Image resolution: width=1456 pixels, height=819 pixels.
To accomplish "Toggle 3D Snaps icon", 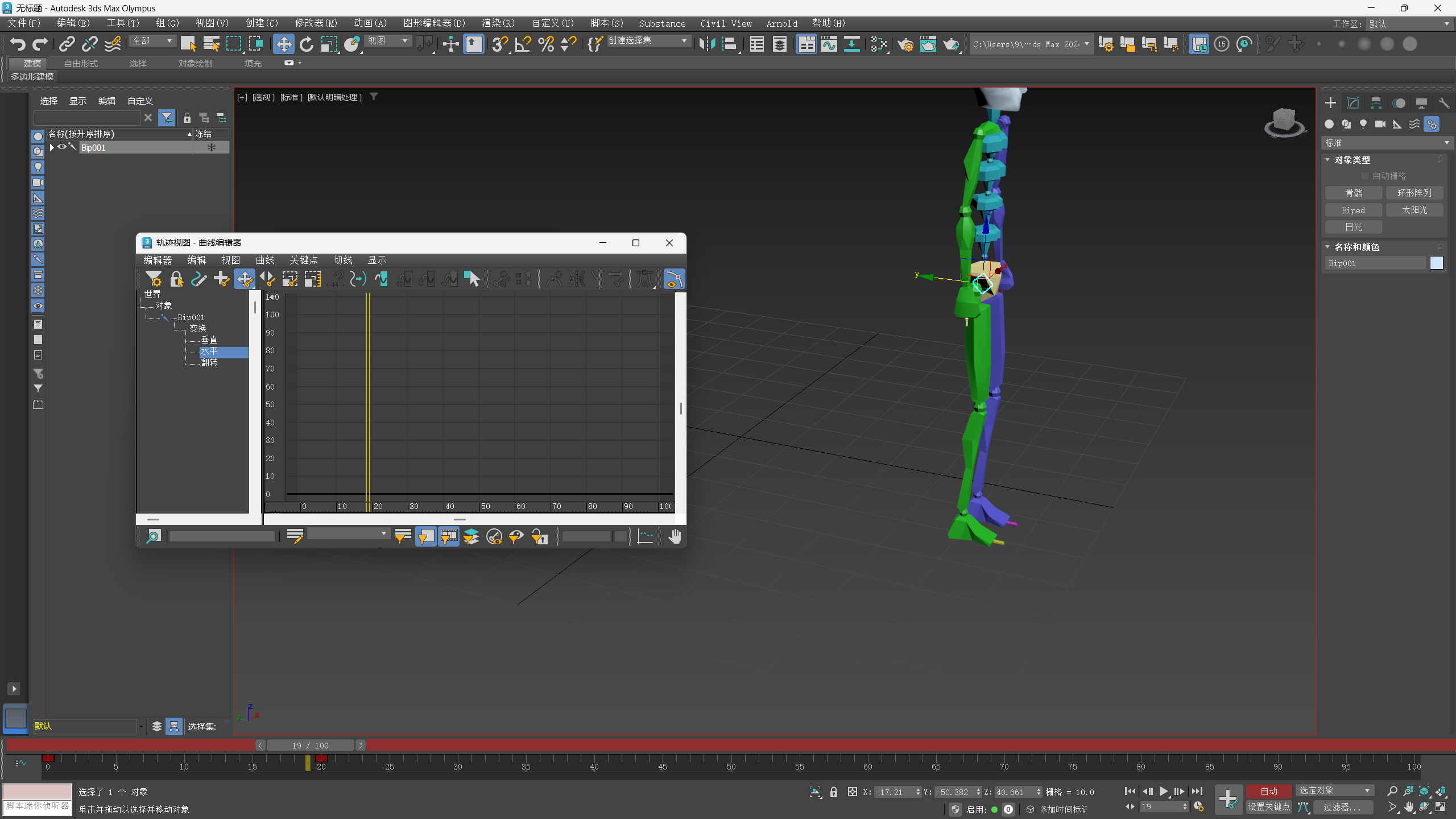I will coord(500,44).
